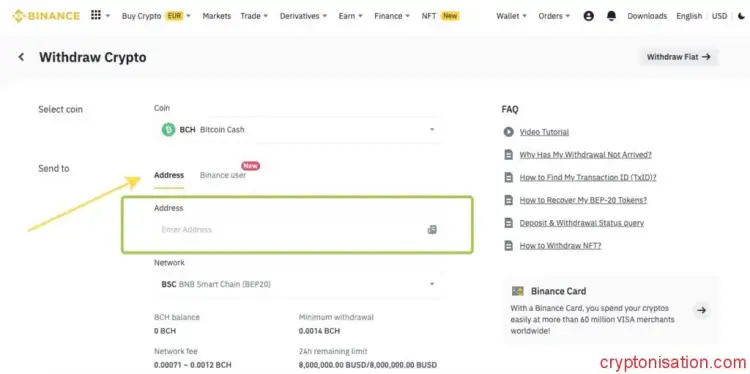Expand the Wallet menu
Viewport: 750px width, 374px height.
[x=511, y=16]
